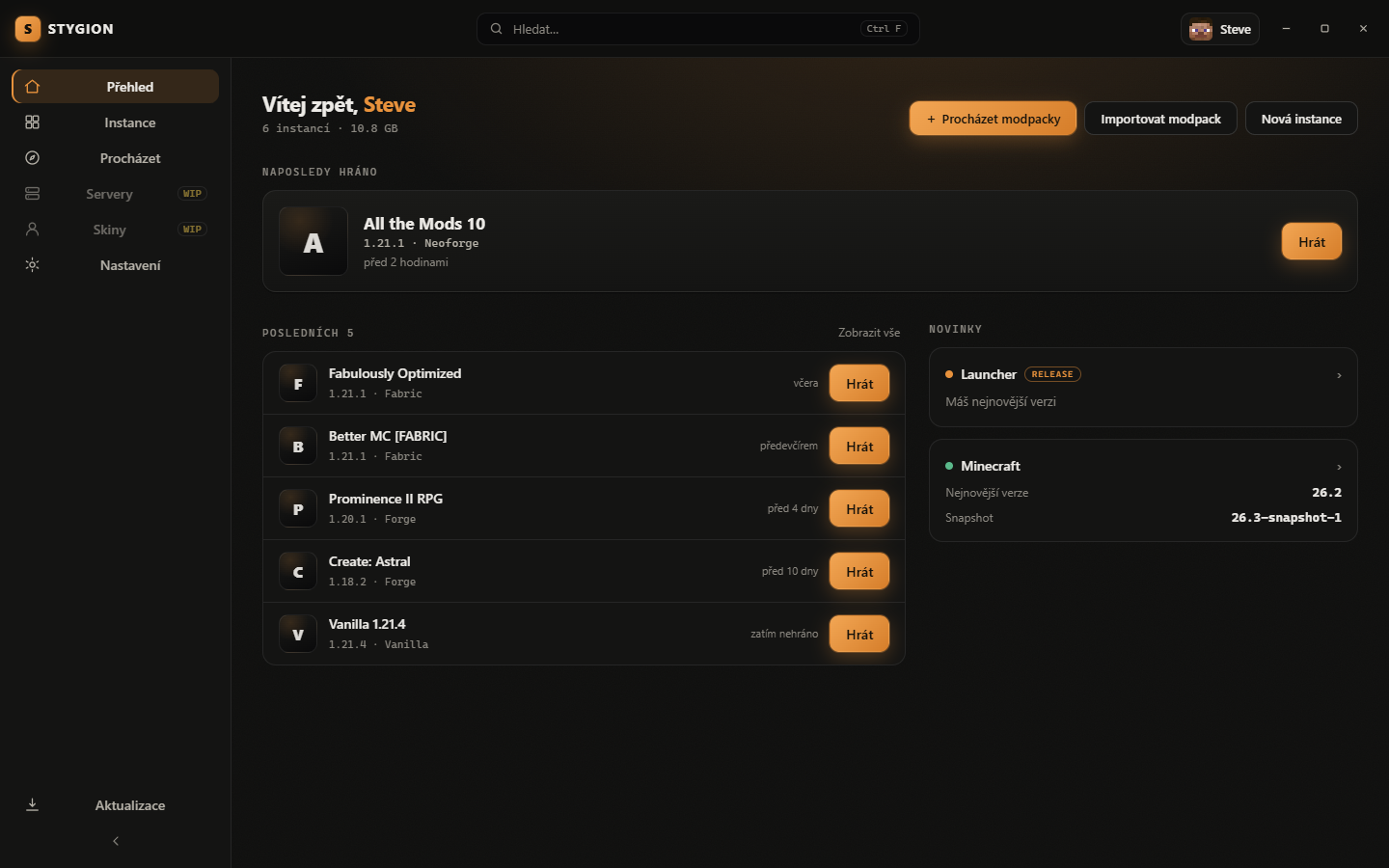Click the Hledat search field
The height and width of the screenshot is (868, 1389).
point(697,29)
